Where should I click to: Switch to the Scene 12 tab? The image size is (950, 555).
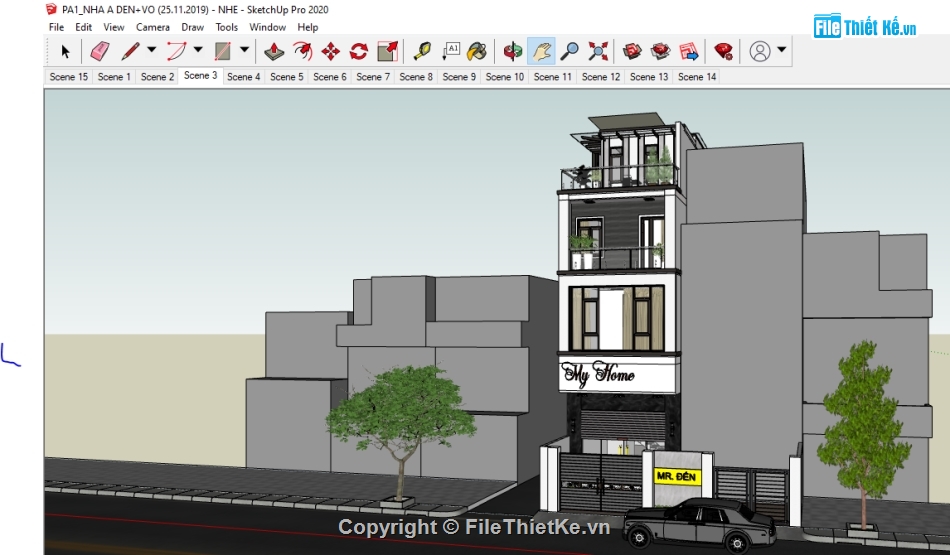(600, 77)
